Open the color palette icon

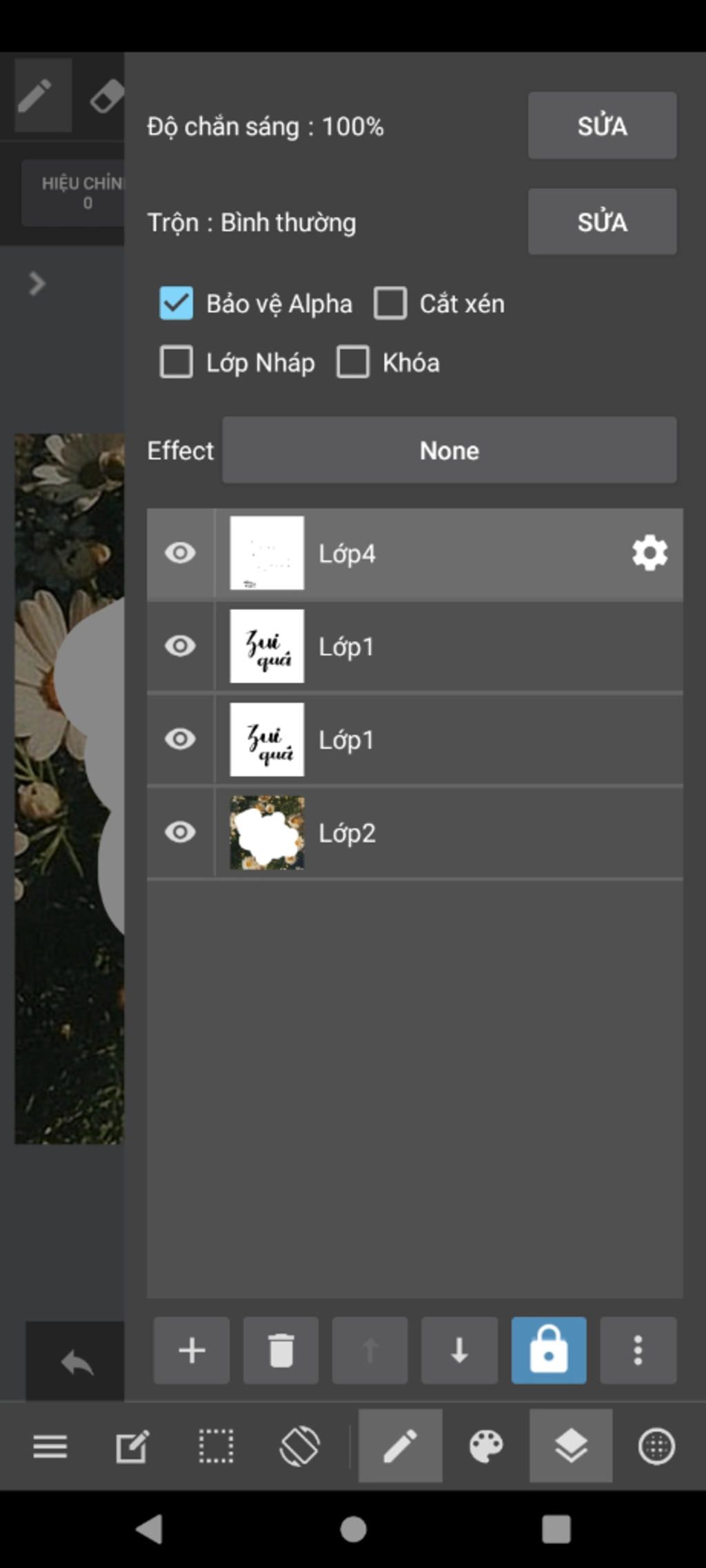click(486, 1445)
